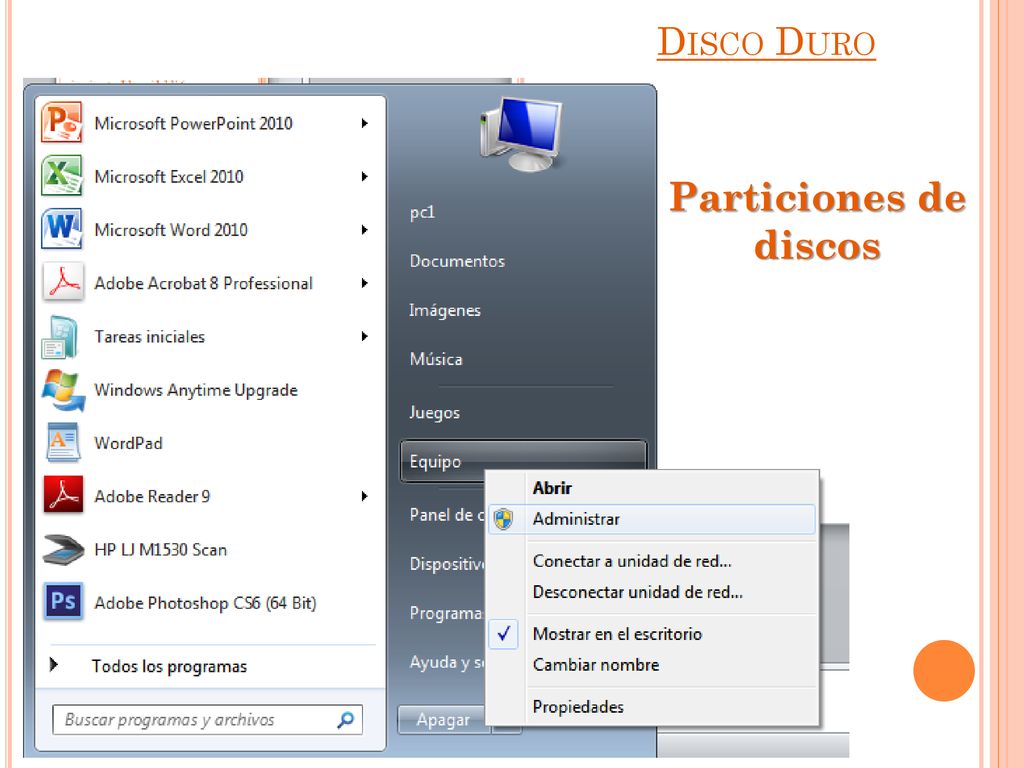Viewport: 1024px width, 768px height.
Task: Expand the PowerPoint 2010 jump list arrow
Action: coord(364,123)
